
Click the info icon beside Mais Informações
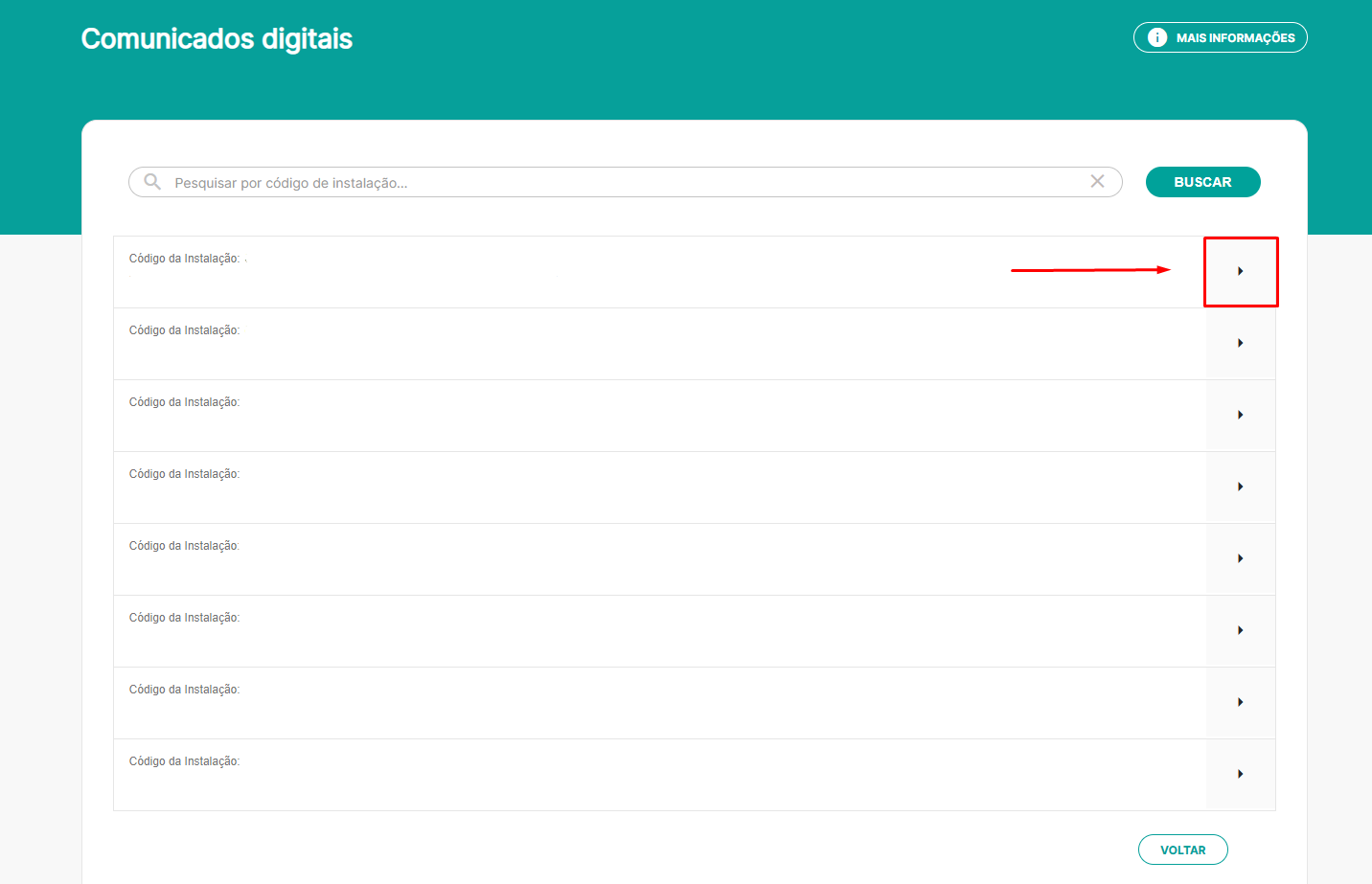[x=1157, y=37]
